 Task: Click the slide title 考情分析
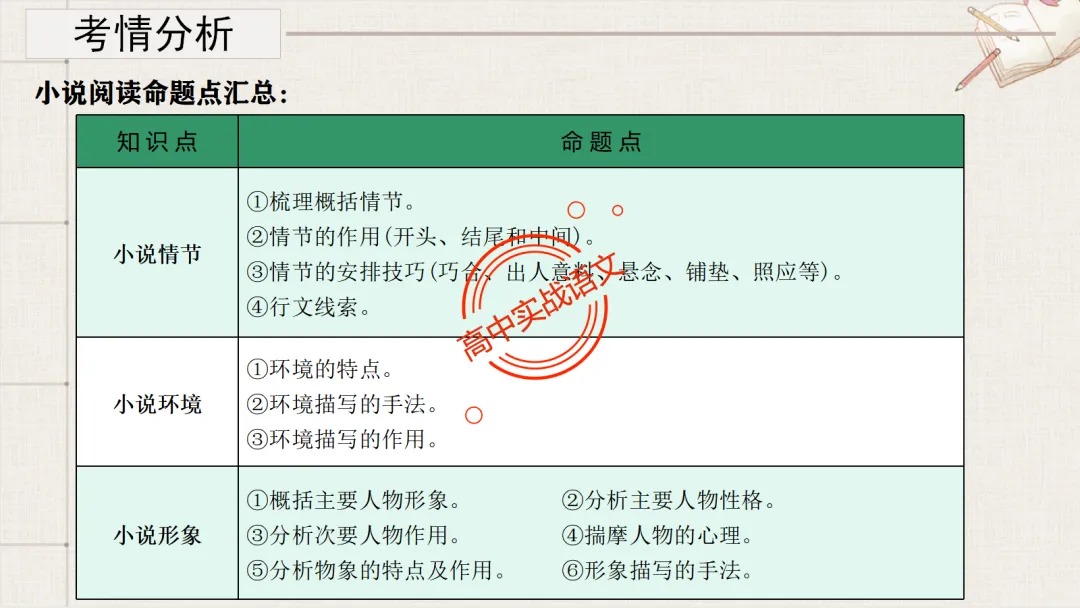(154, 34)
